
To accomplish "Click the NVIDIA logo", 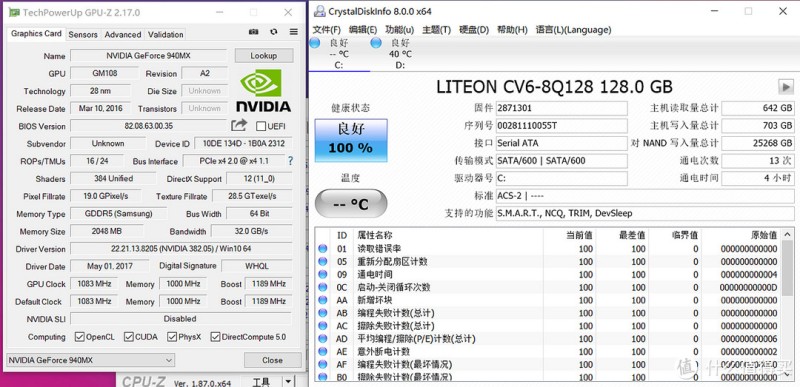I will coord(263,90).
